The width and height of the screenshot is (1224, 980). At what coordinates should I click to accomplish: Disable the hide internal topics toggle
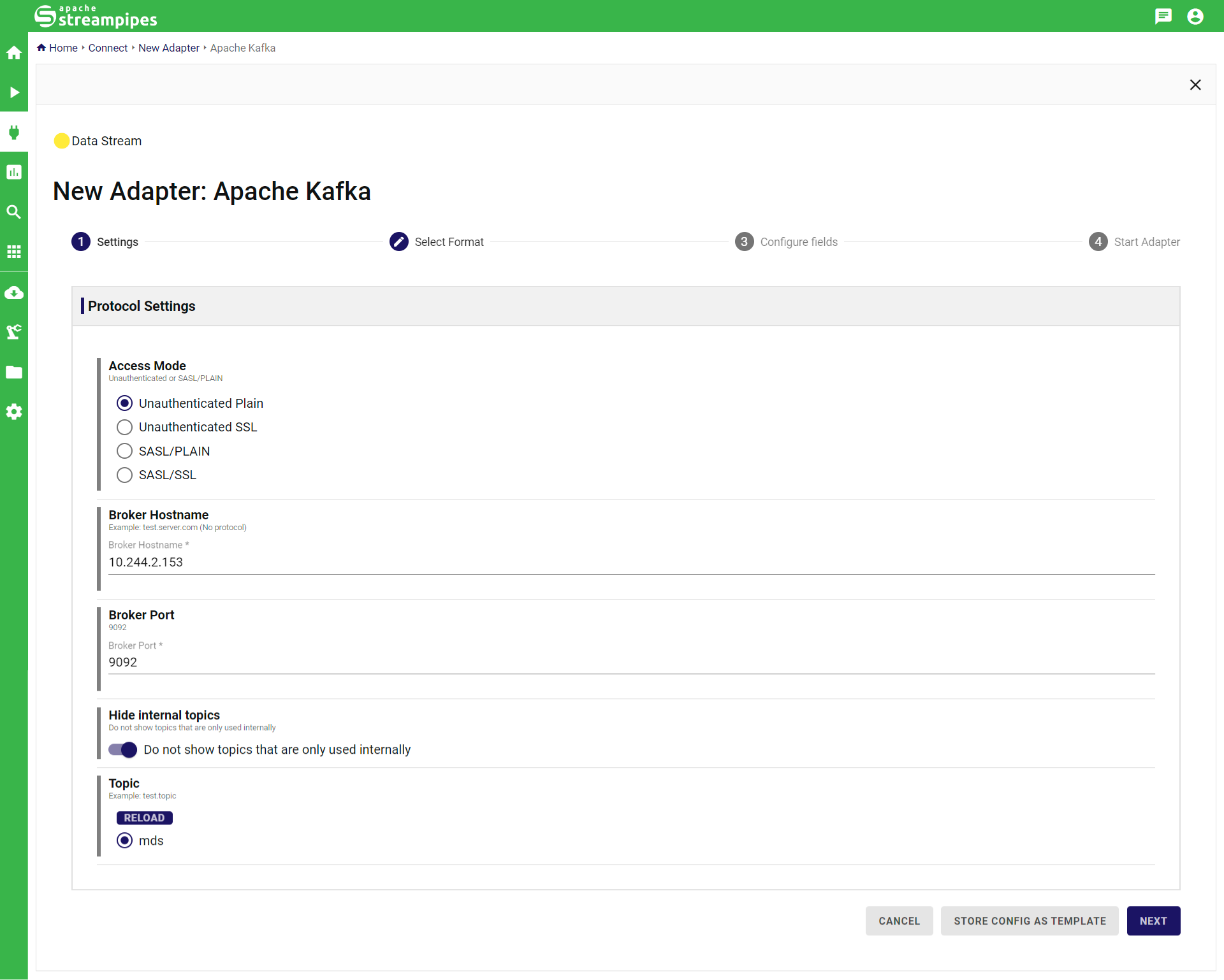pos(122,750)
